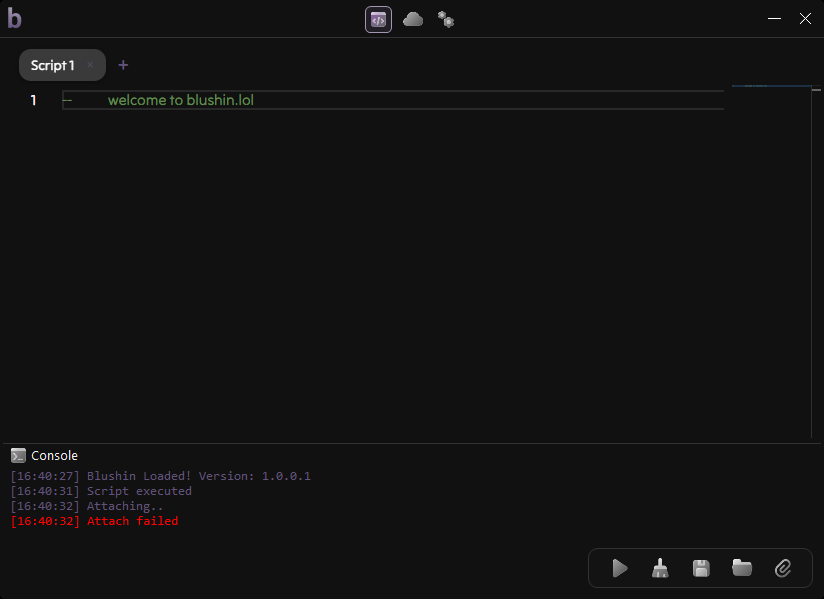Click the Console terminal icon
The width and height of the screenshot is (824, 599).
(18, 455)
